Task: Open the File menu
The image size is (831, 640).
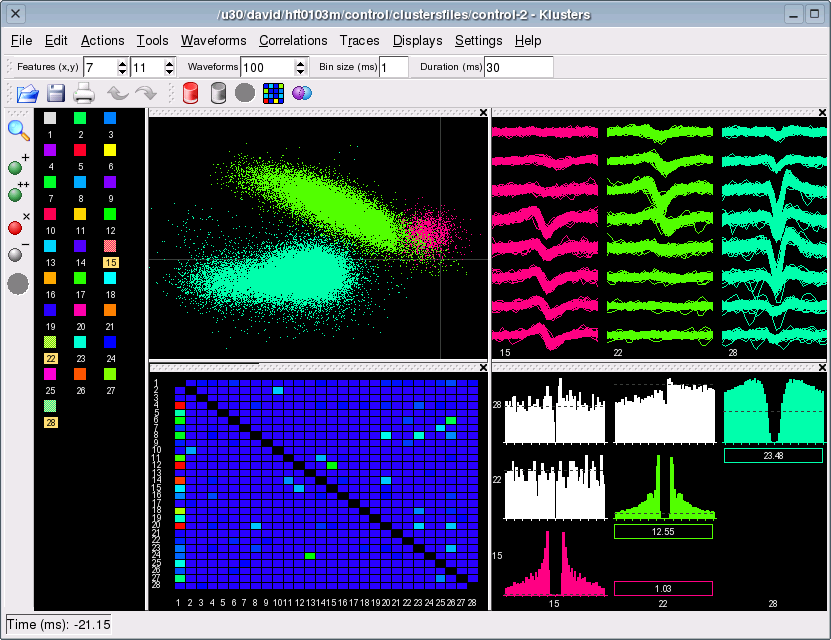Action: (21, 41)
